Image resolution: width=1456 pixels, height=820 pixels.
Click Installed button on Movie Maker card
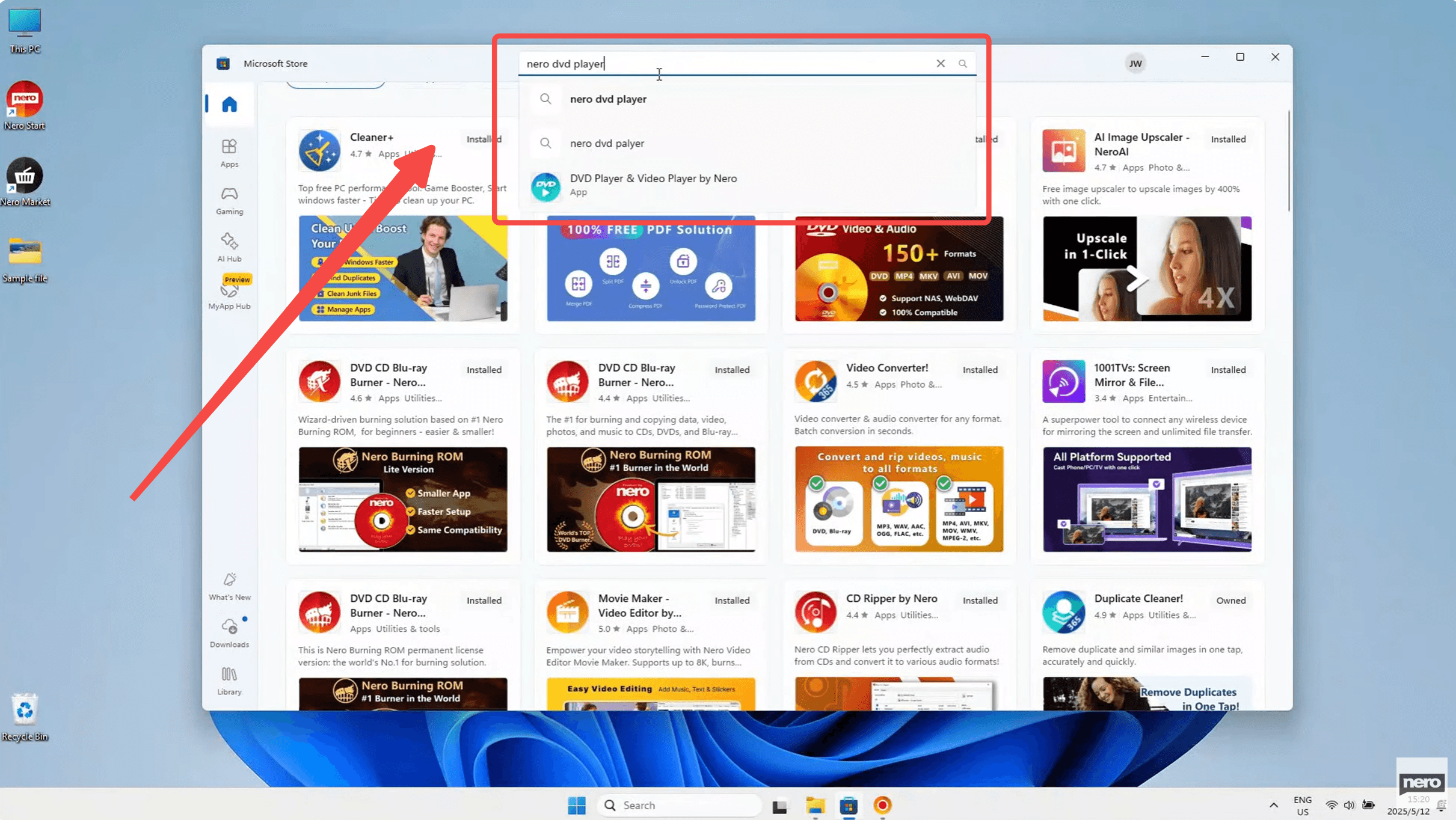click(x=732, y=601)
